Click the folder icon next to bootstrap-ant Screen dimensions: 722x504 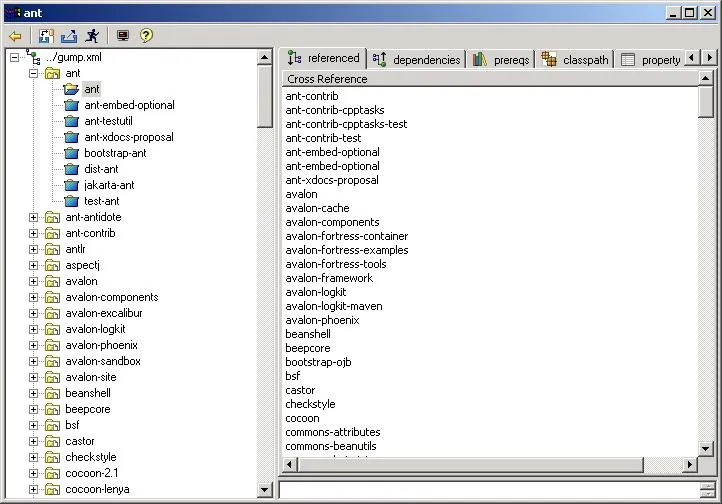71,153
